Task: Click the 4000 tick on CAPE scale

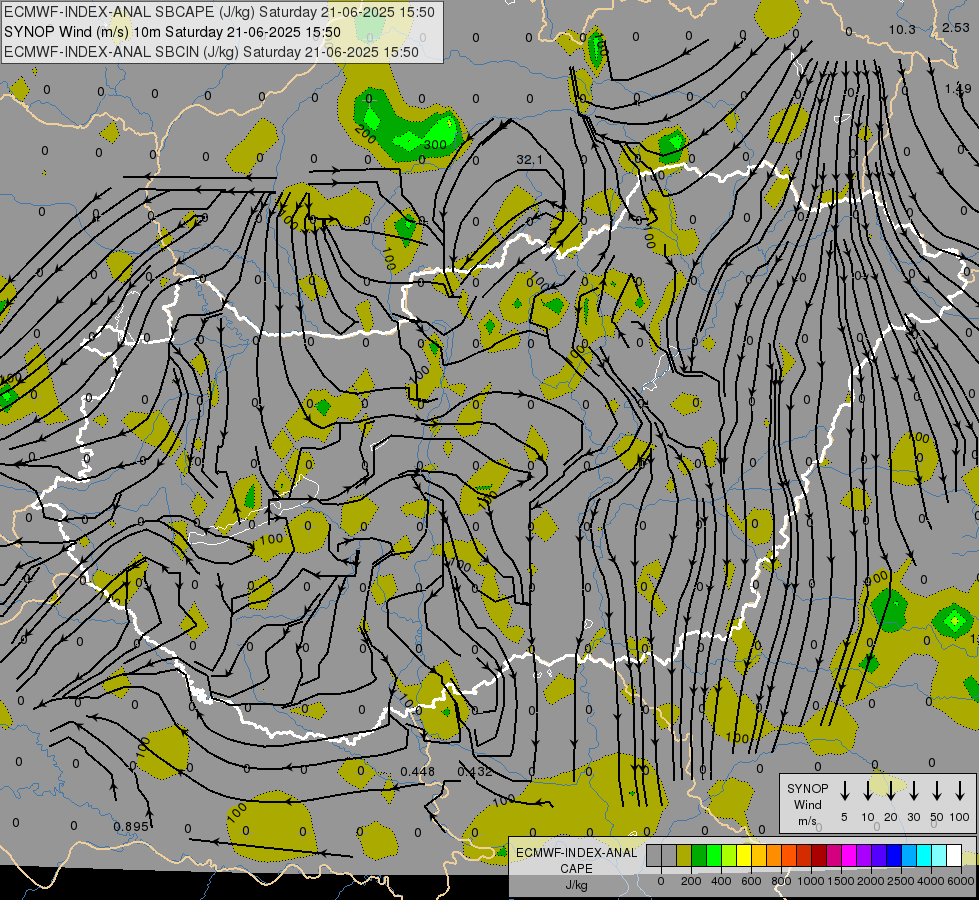Action: pyautogui.click(x=931, y=881)
